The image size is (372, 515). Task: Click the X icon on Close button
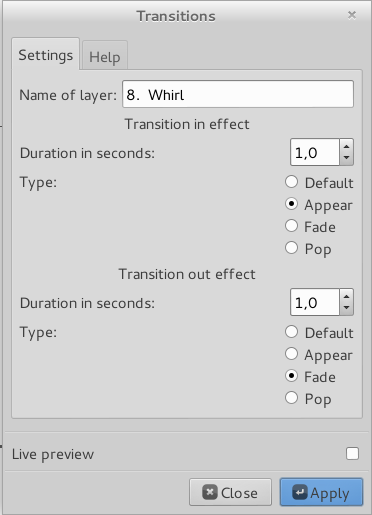click(210, 492)
